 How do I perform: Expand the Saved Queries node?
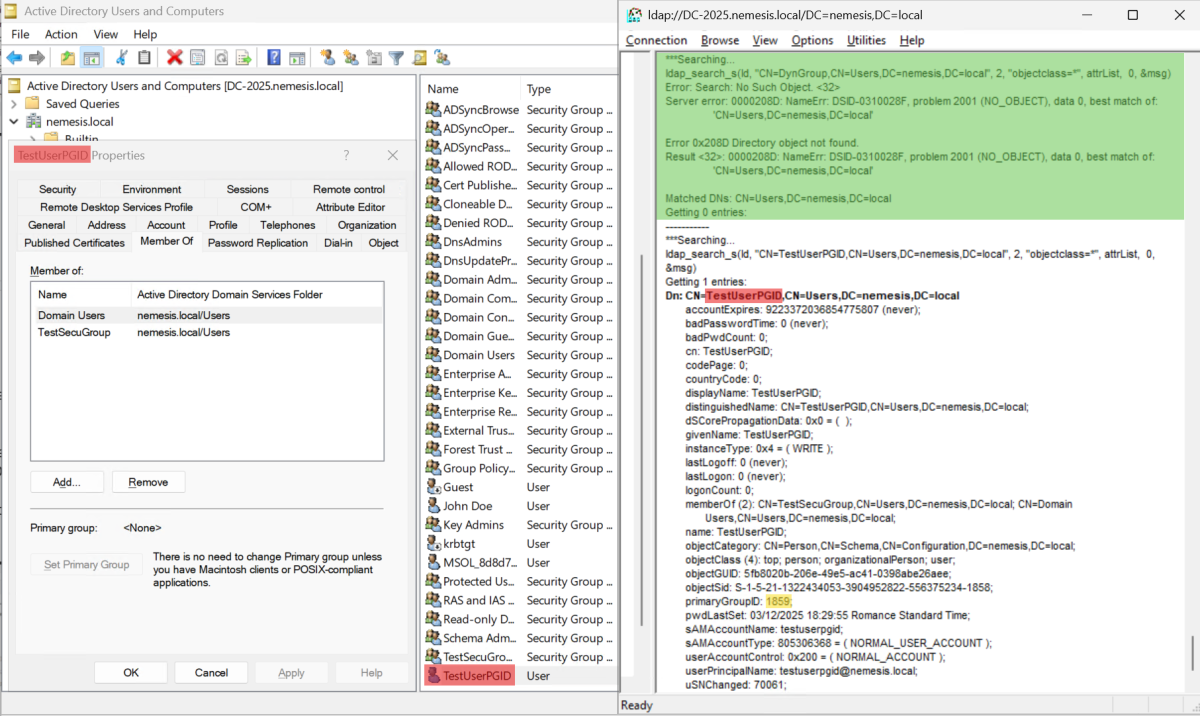[x=16, y=103]
